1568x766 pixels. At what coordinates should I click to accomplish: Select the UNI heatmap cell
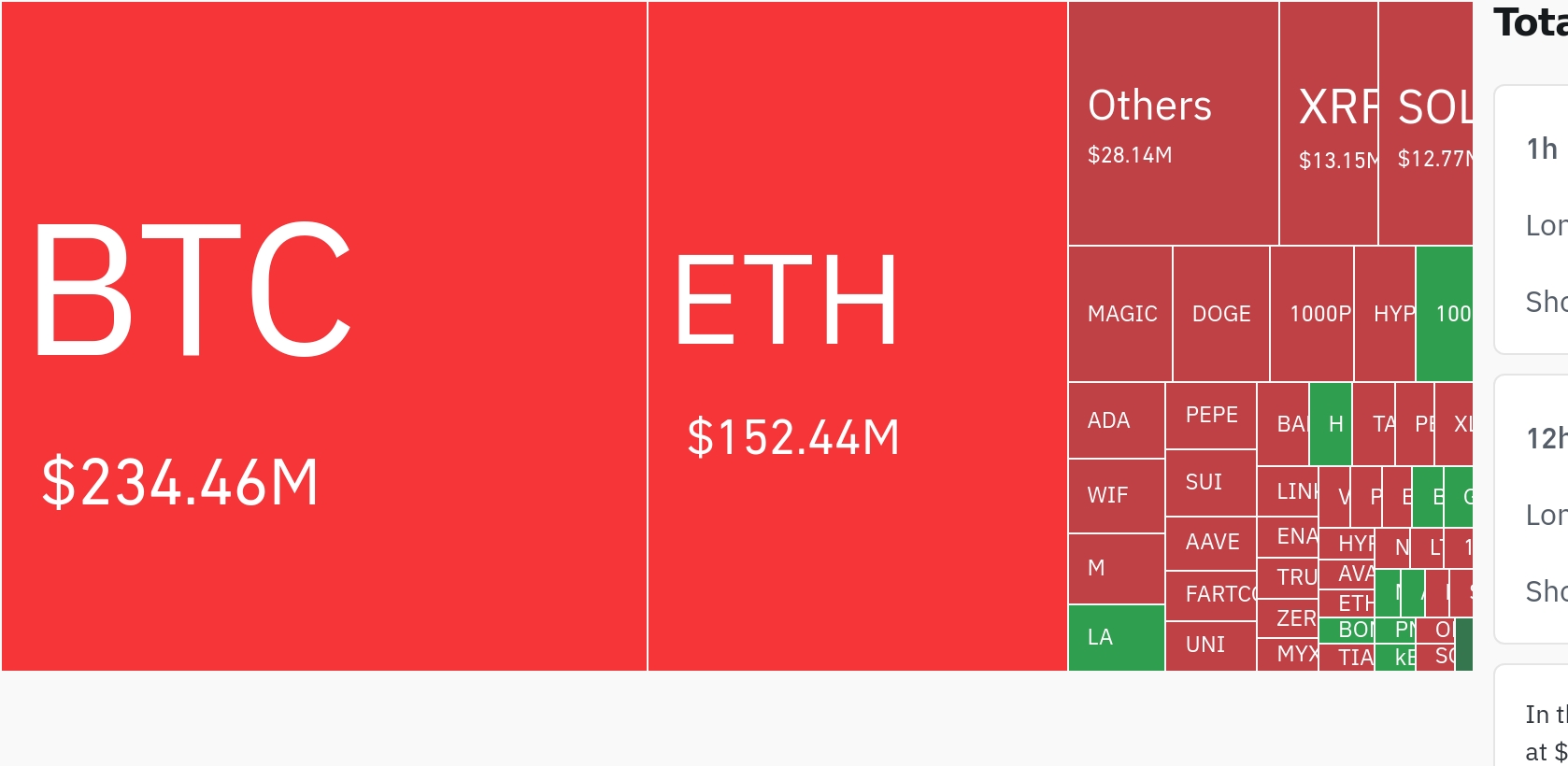(x=1210, y=645)
